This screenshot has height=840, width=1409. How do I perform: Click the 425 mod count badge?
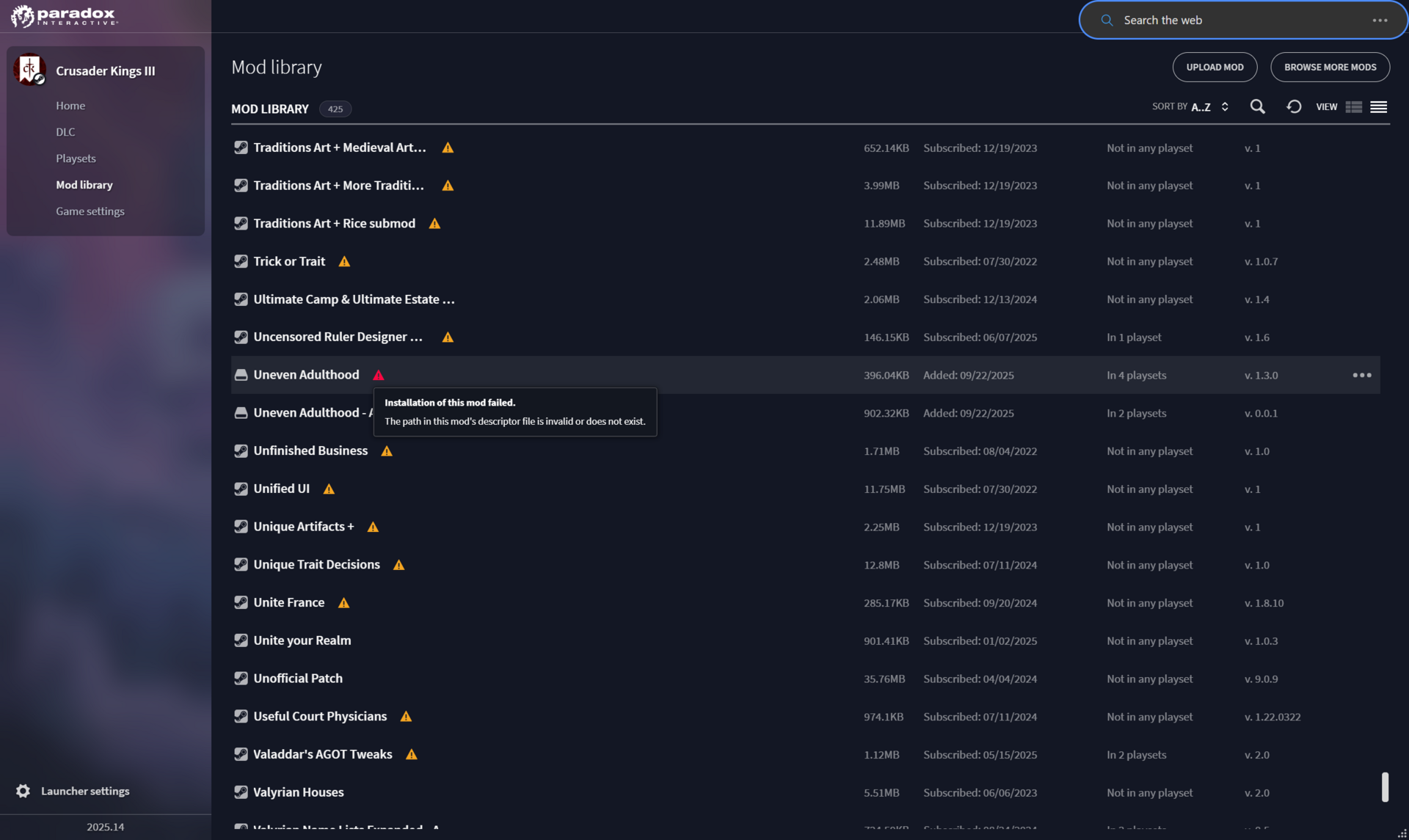tap(335, 109)
